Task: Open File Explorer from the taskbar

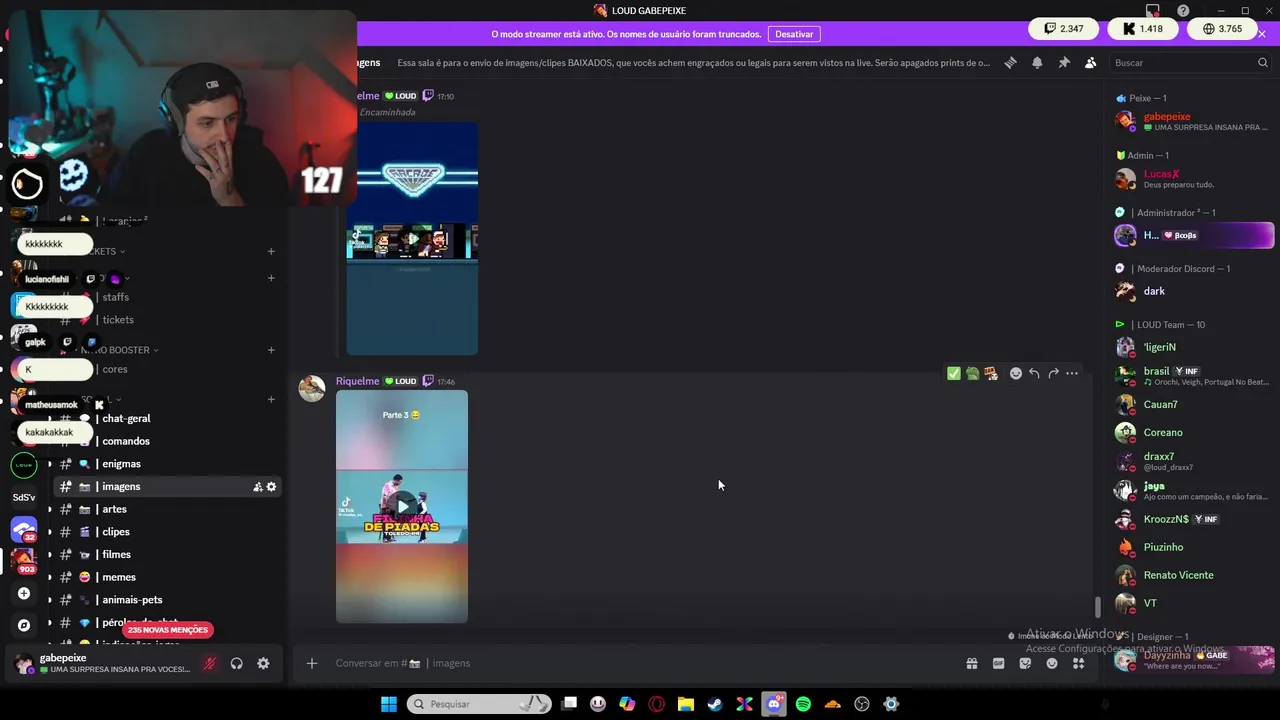Action: [x=686, y=704]
